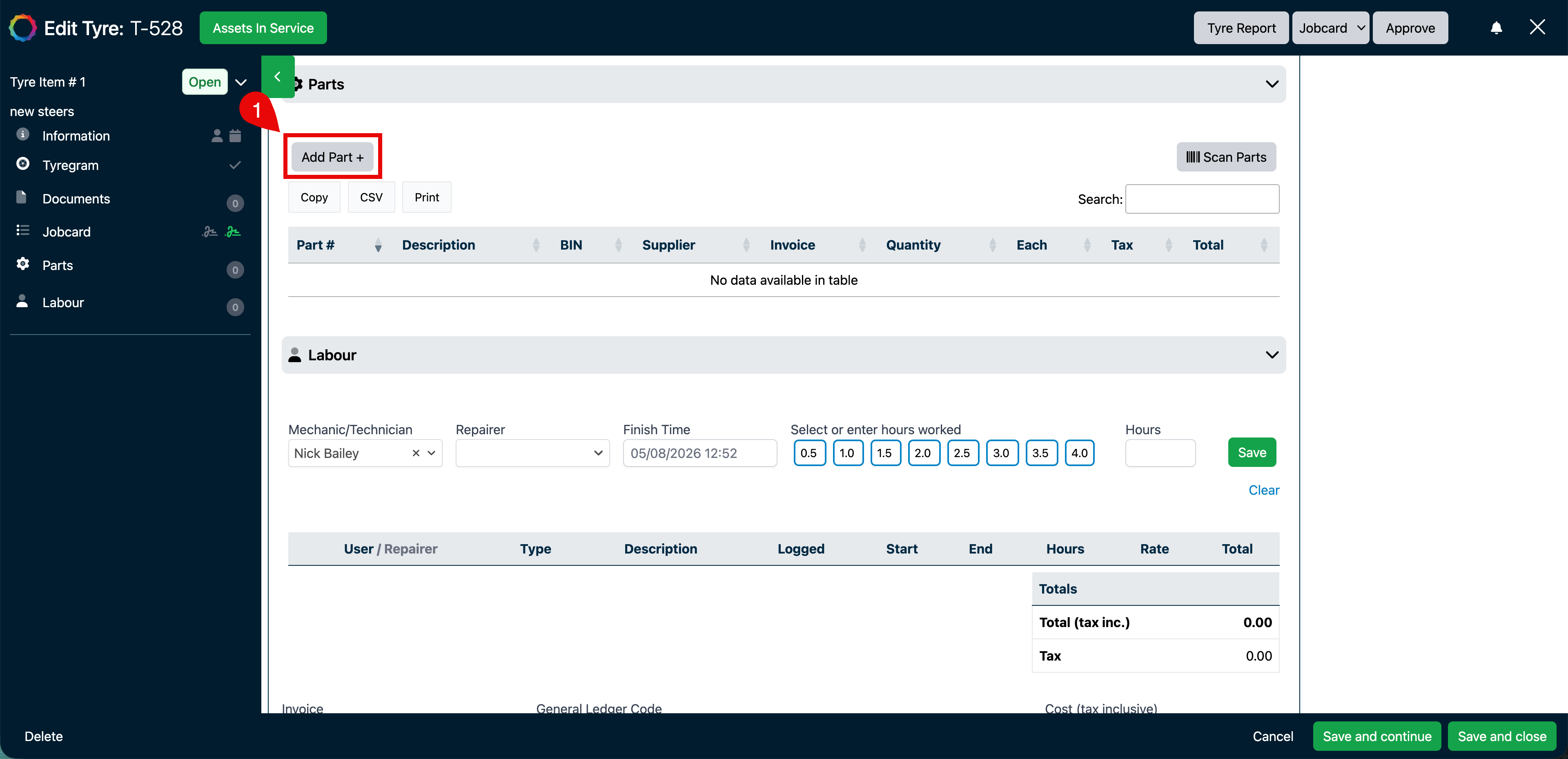Open the Information sidebar item
1568x759 pixels.
76,136
